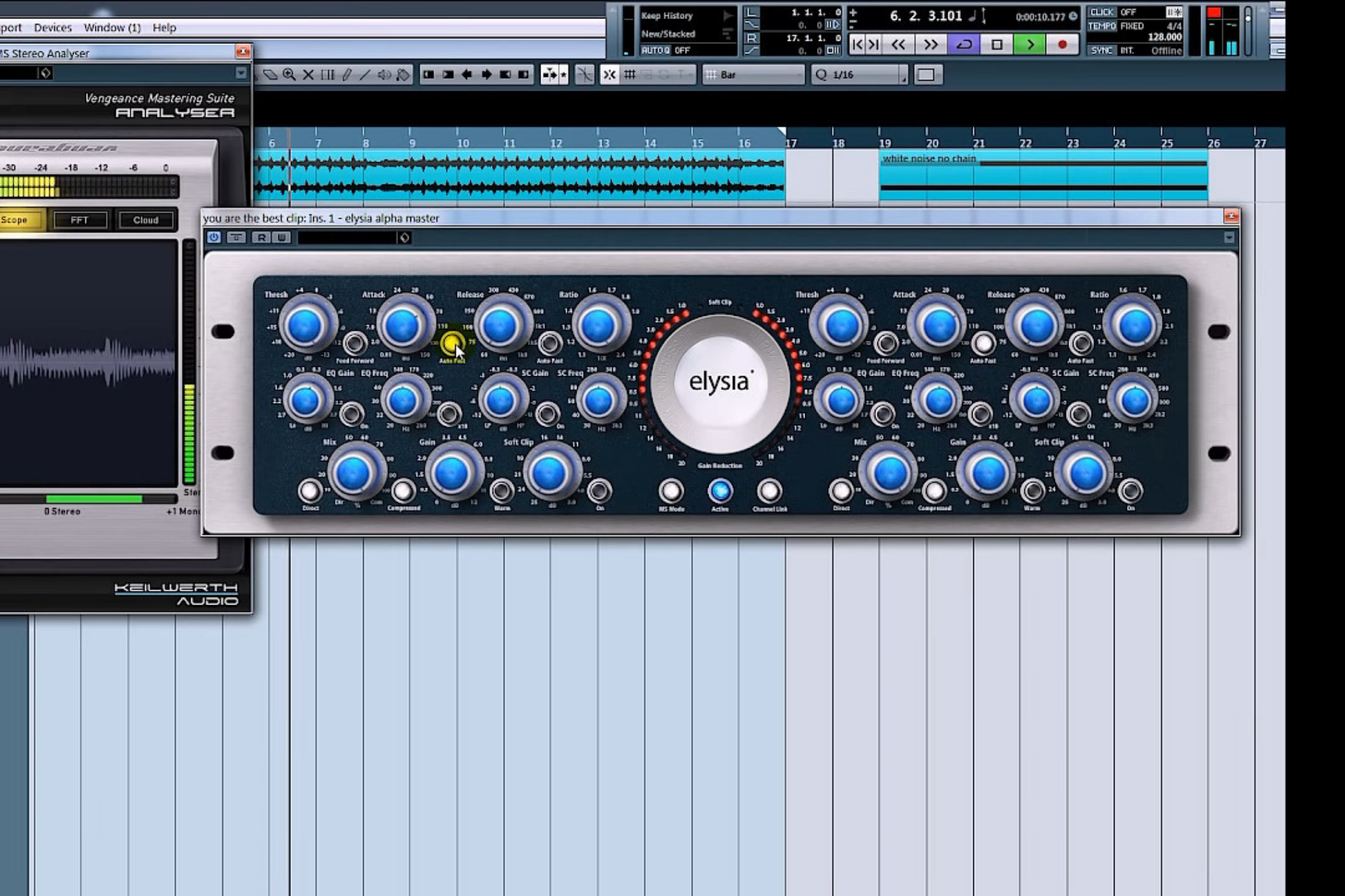Select the Zoom magnifier tool

click(x=289, y=75)
